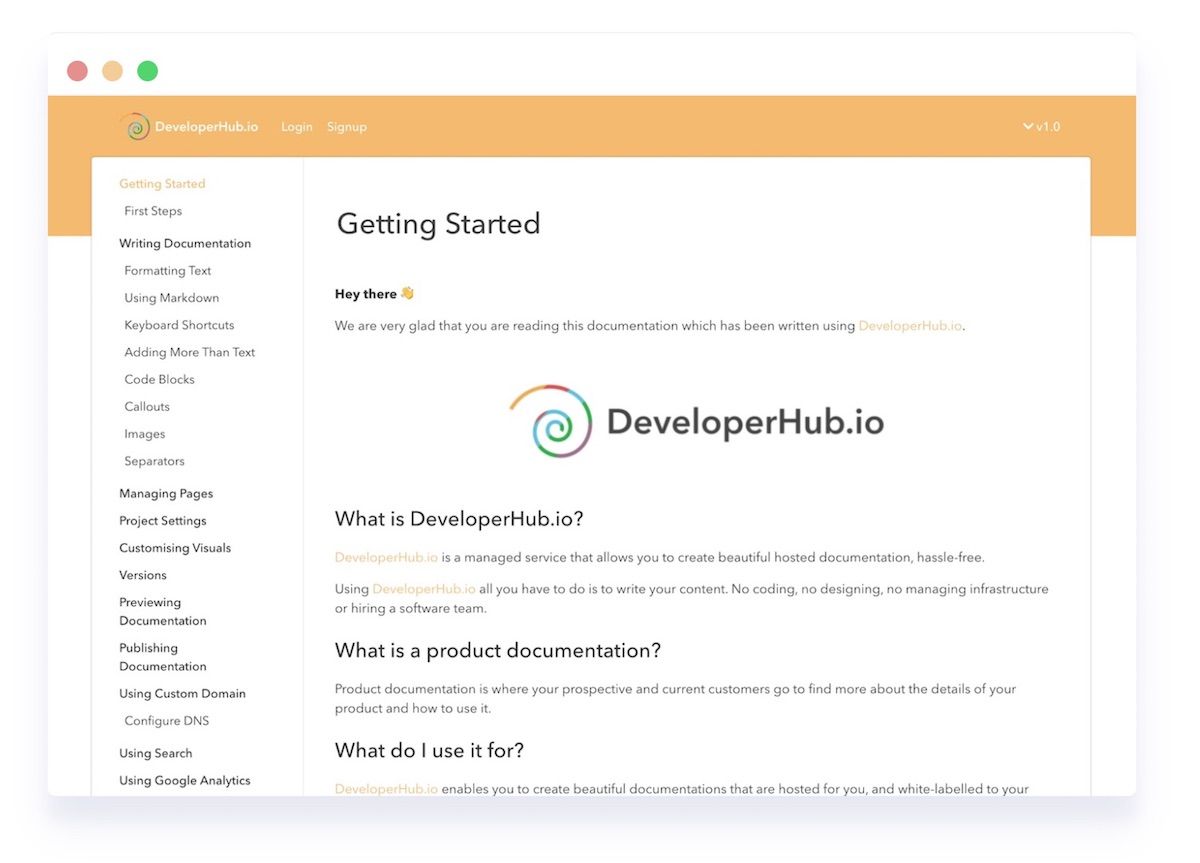This screenshot has height=863, width=1200.
Task: Click the 'Hey there' greeting text
Action: click(x=366, y=294)
